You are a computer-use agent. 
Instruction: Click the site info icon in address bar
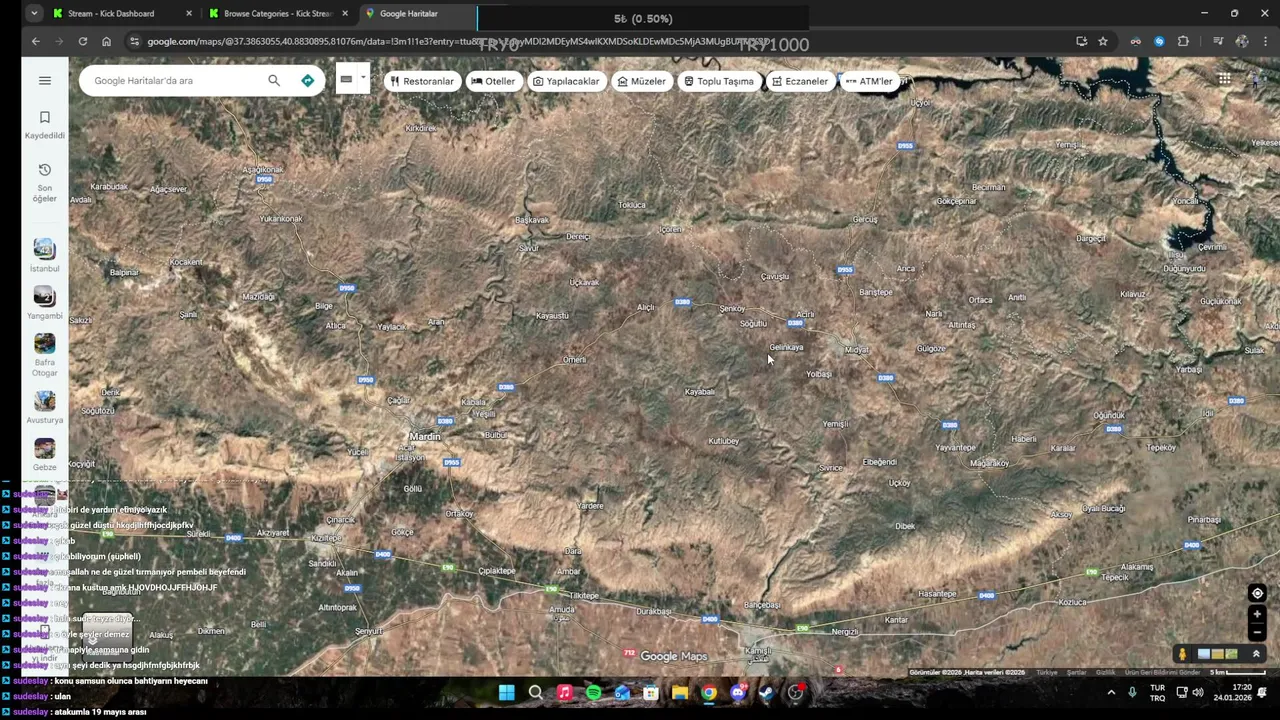[134, 41]
